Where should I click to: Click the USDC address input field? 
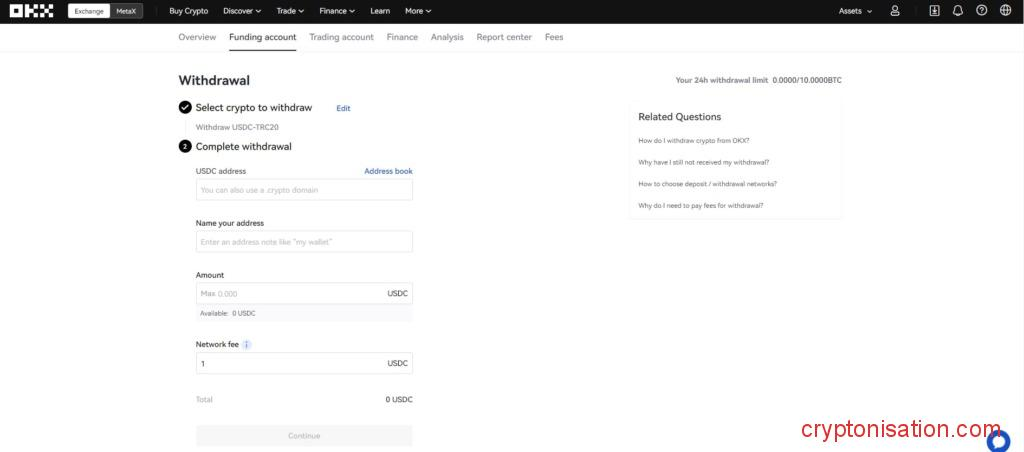click(x=304, y=190)
